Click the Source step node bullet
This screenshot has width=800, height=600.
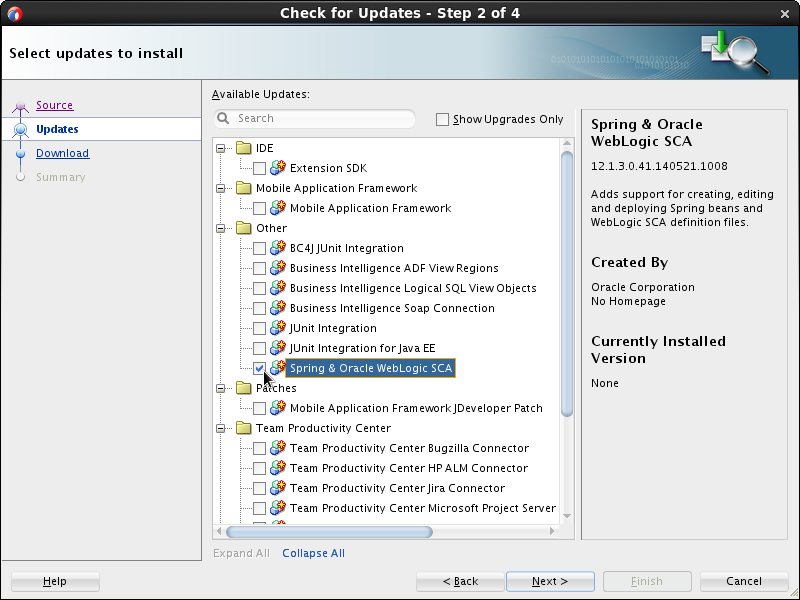point(20,106)
